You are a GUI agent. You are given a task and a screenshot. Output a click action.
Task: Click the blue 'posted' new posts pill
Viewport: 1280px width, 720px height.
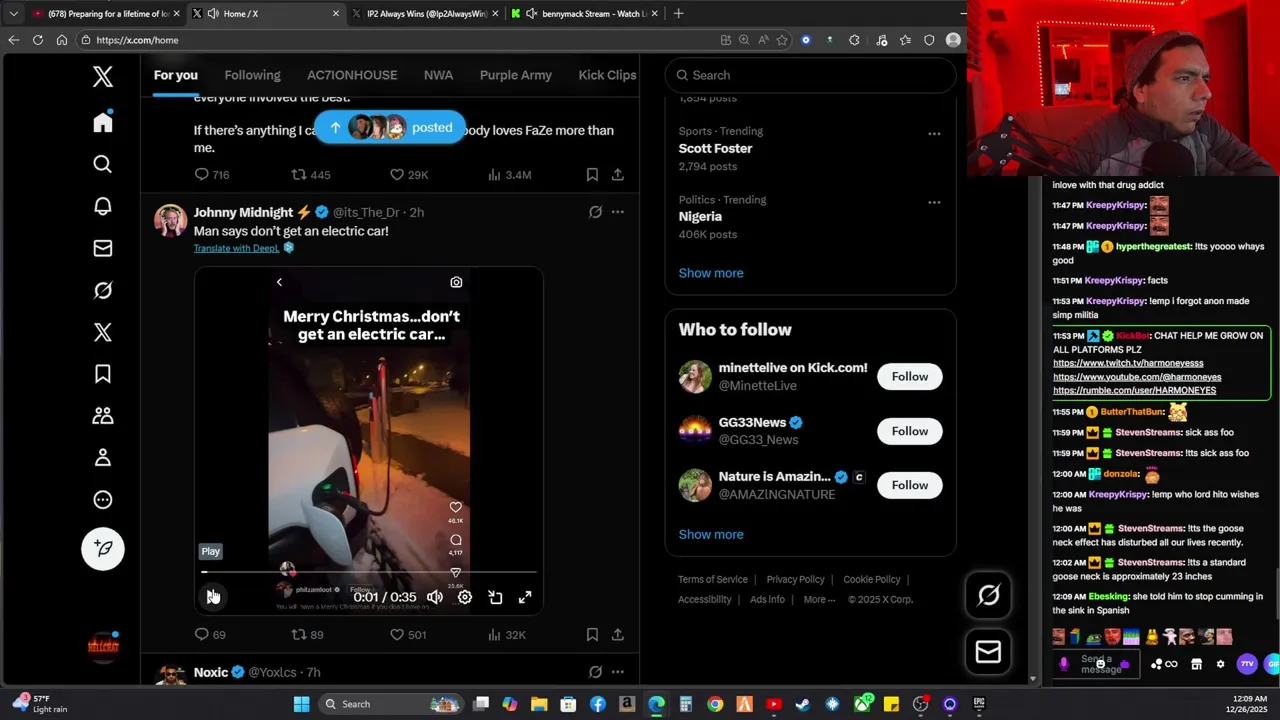(x=390, y=127)
